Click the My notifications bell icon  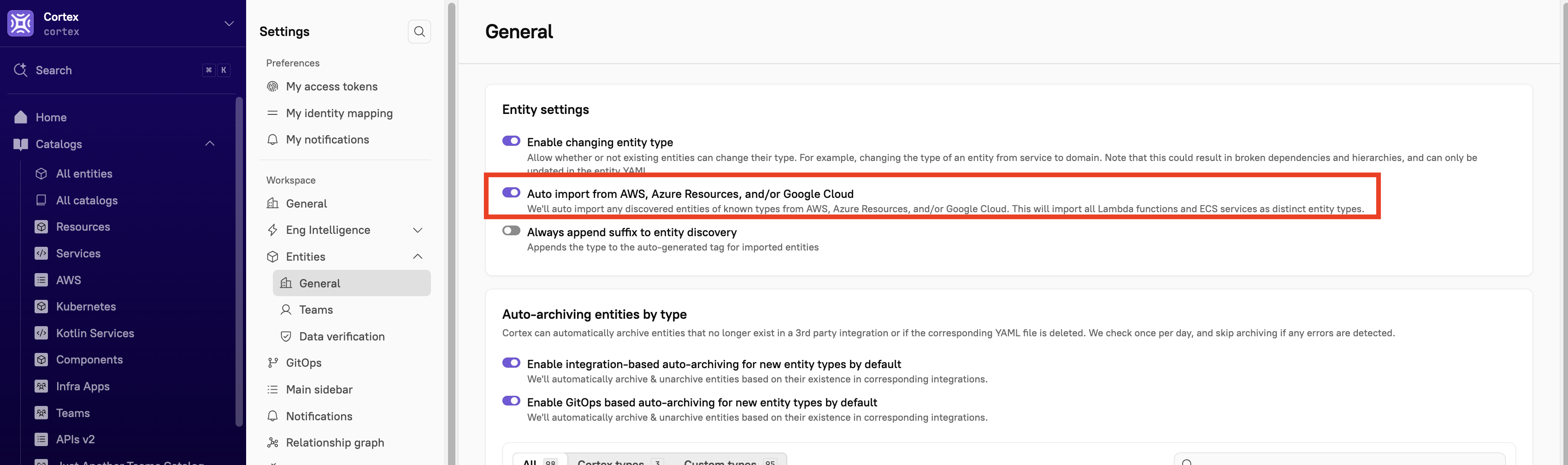[273, 140]
